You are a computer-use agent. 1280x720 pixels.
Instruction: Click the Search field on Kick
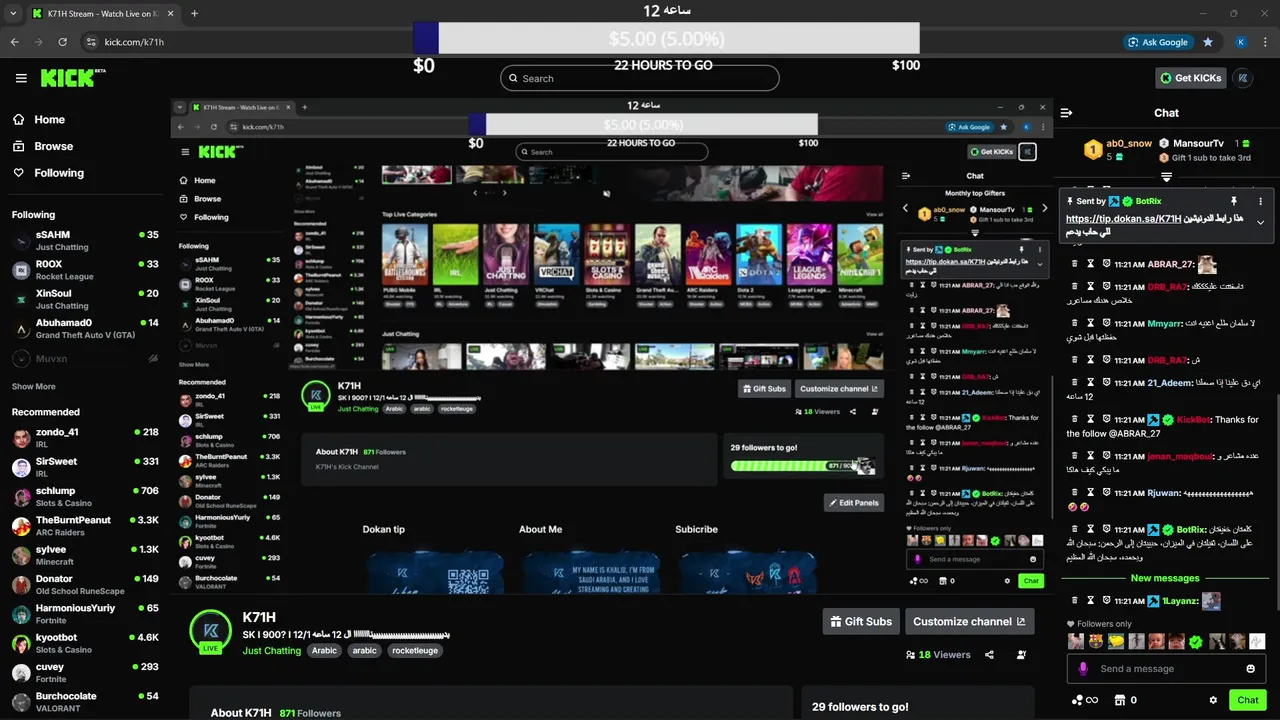pos(640,78)
